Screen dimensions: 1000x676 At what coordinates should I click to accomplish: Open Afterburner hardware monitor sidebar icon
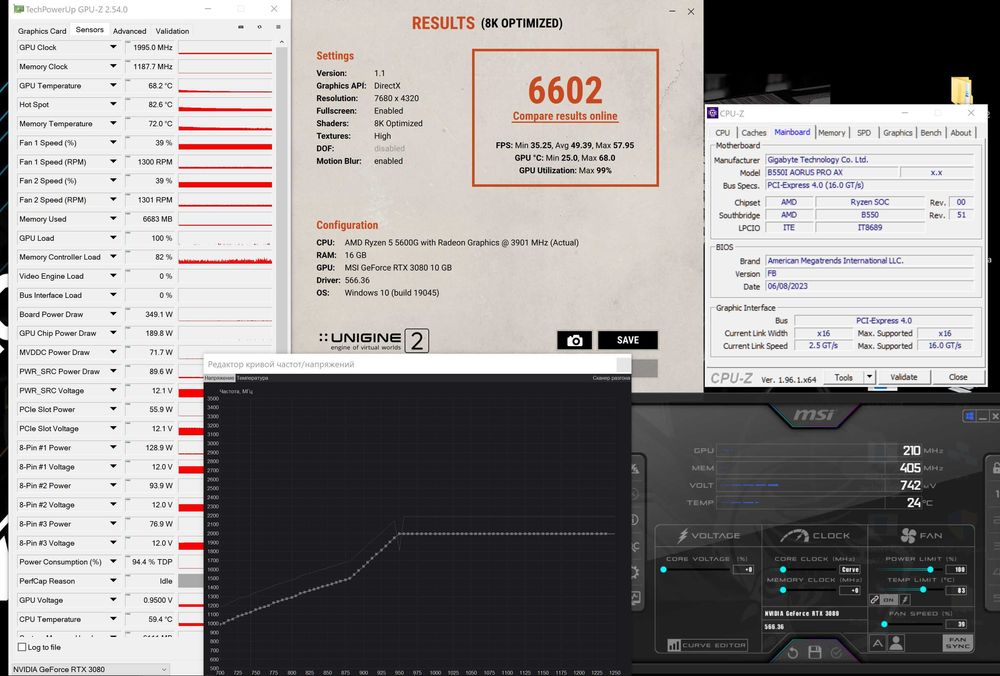635,598
